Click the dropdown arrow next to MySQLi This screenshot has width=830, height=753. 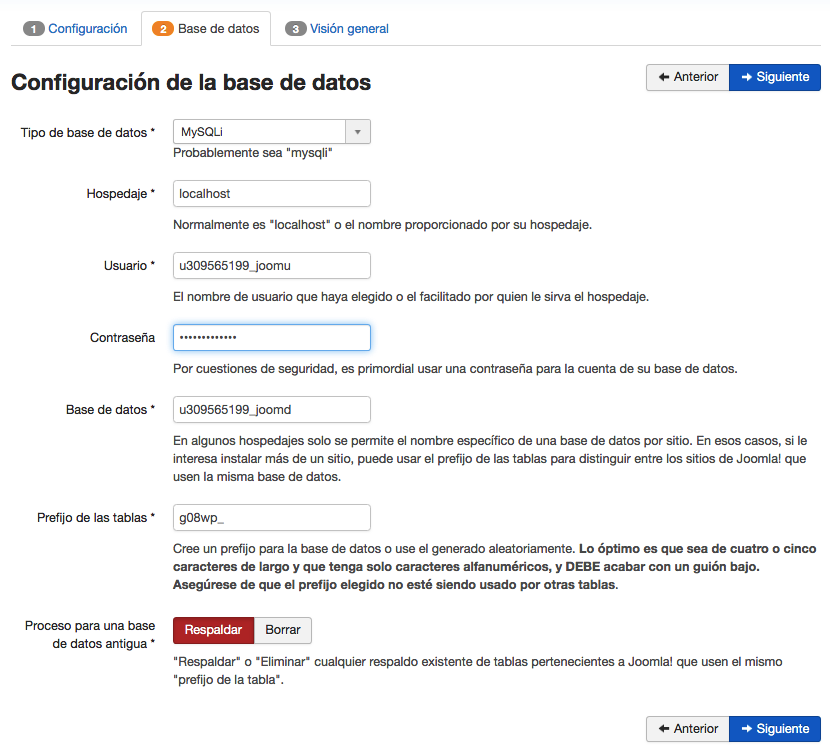pos(360,131)
